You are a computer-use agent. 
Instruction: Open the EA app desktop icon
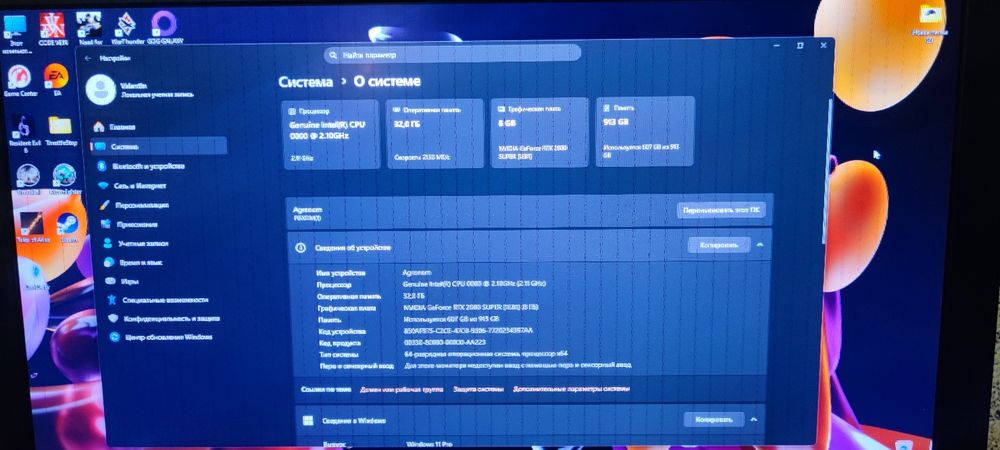(x=56, y=80)
